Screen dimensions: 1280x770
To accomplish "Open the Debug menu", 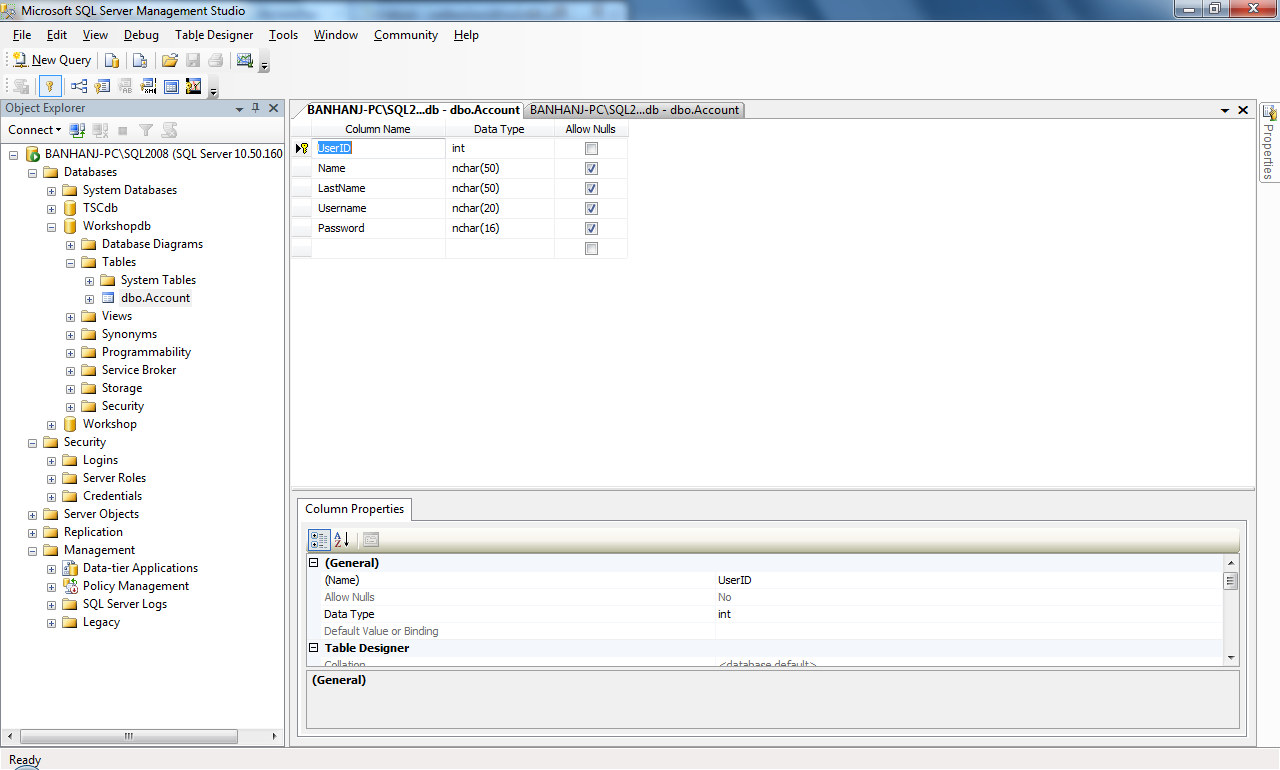I will [x=141, y=35].
